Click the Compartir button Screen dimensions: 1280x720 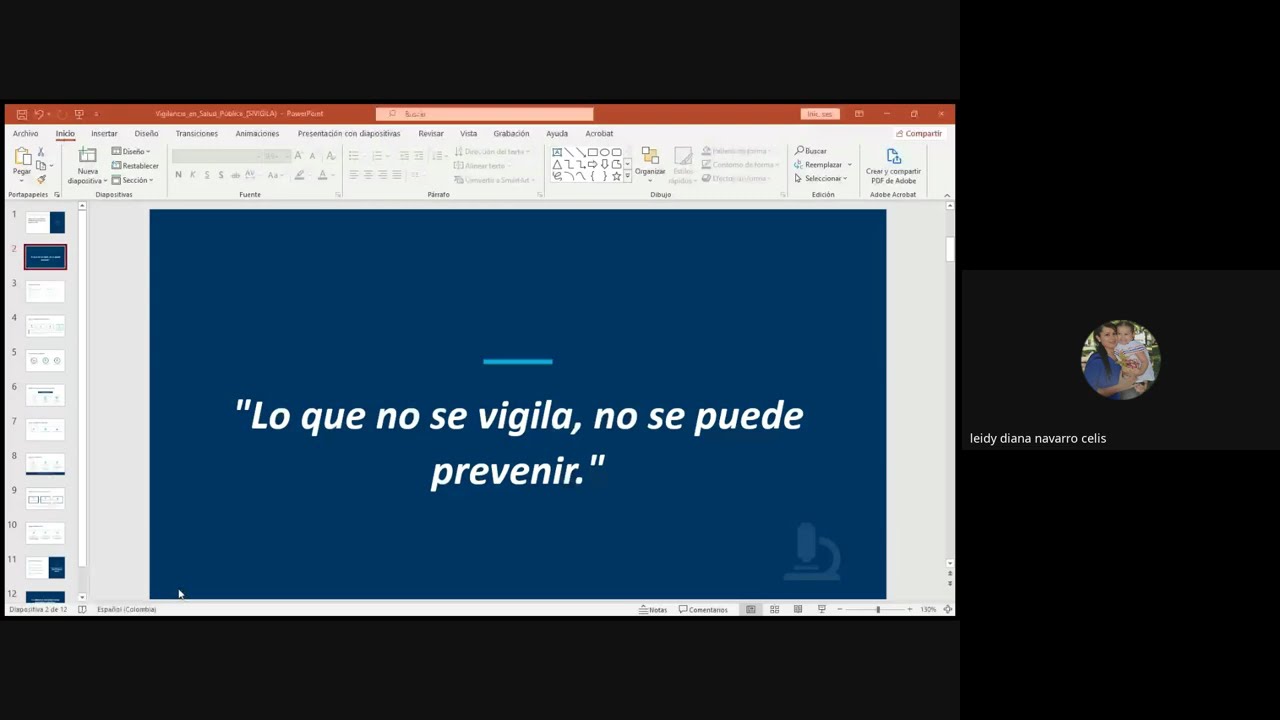click(919, 133)
